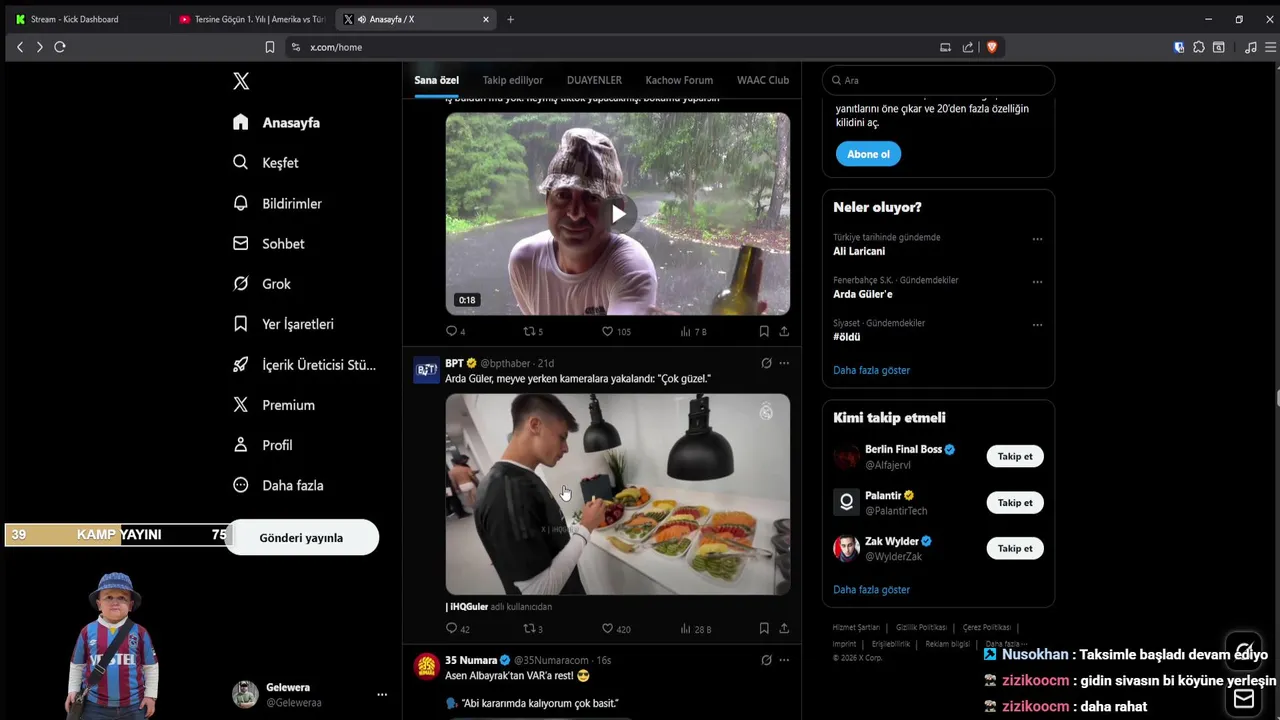Open options for Arda Güler'e trend
This screenshot has width=1280, height=720.
1037,282
